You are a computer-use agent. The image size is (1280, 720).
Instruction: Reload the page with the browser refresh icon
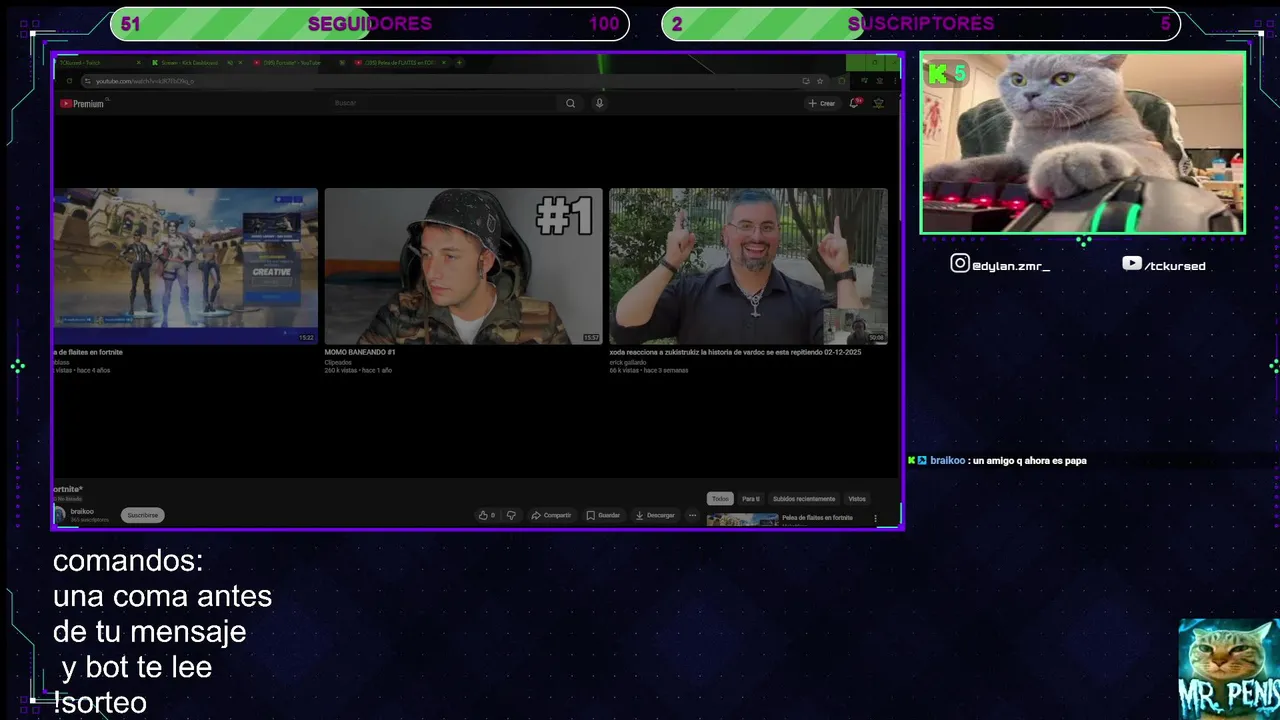coord(69,80)
